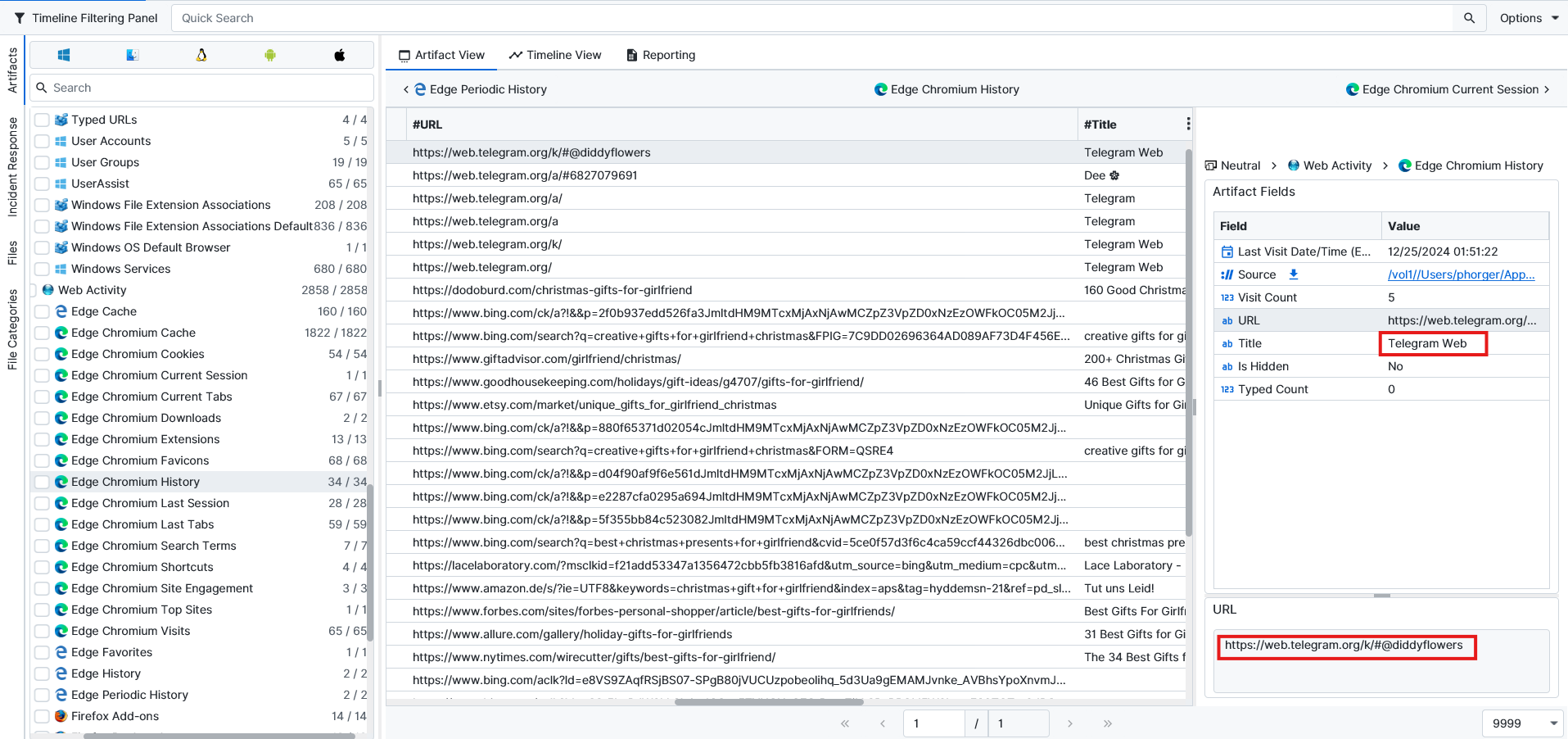Switch to Timeline View tab
Screen dimensions: 1568x739
(555, 55)
